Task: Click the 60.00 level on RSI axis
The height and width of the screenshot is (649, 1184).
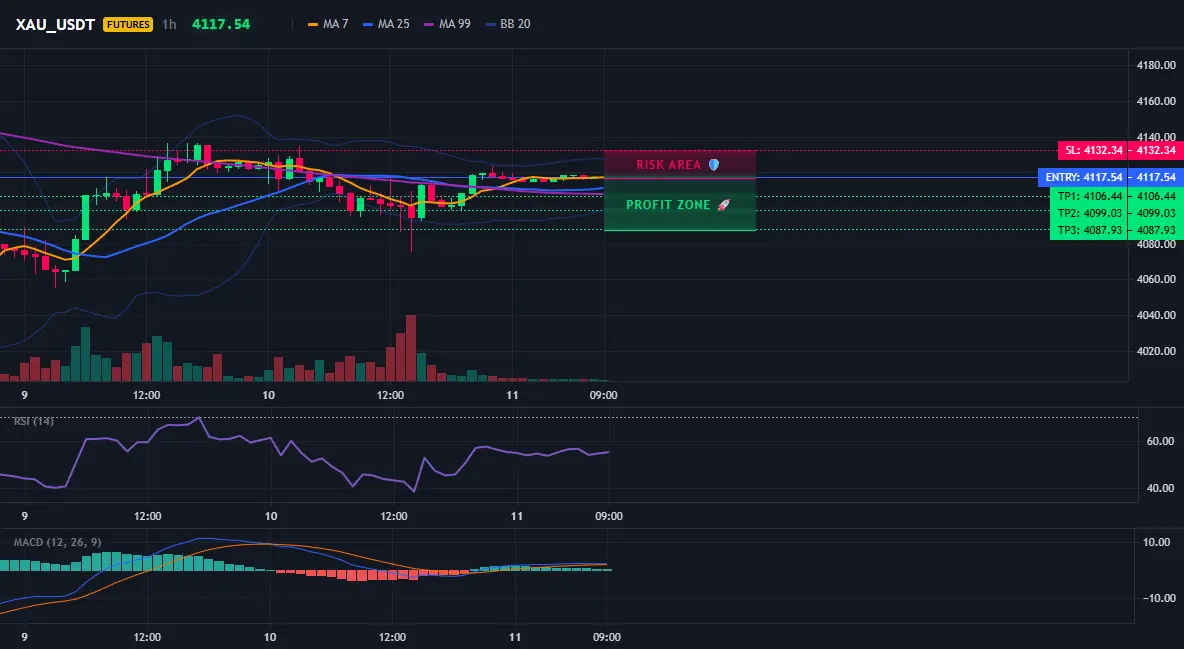Action: click(x=1160, y=441)
